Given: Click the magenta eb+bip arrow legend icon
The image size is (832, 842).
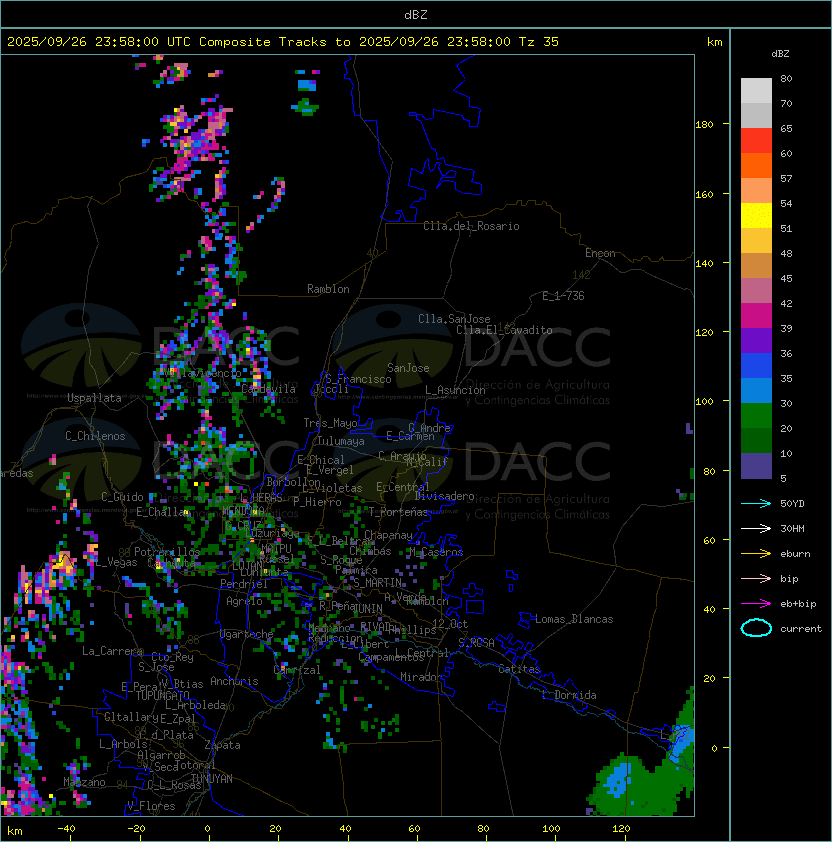Looking at the screenshot, I should click(x=756, y=604).
